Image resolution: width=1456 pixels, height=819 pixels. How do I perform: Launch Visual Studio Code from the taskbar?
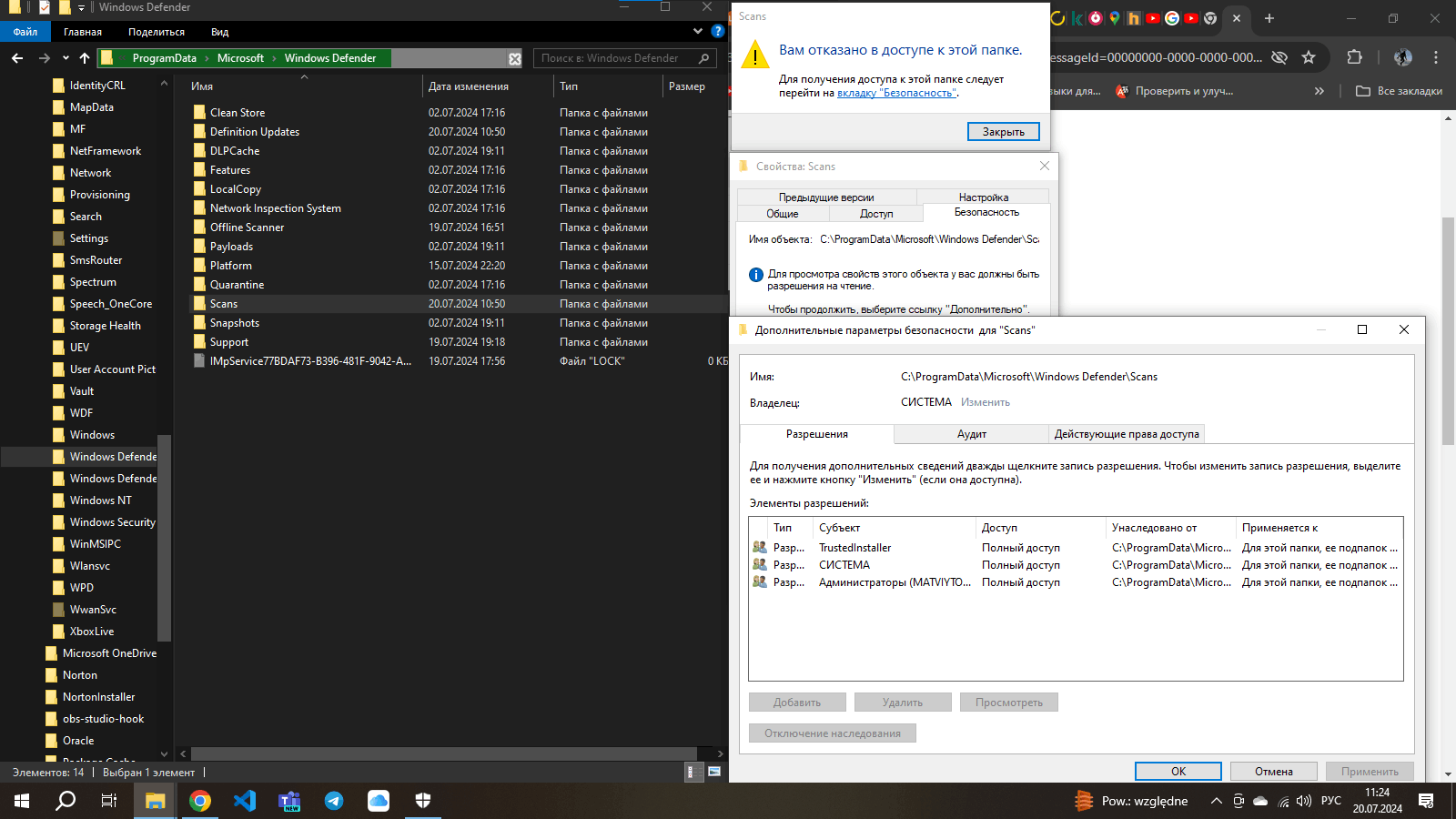click(245, 801)
